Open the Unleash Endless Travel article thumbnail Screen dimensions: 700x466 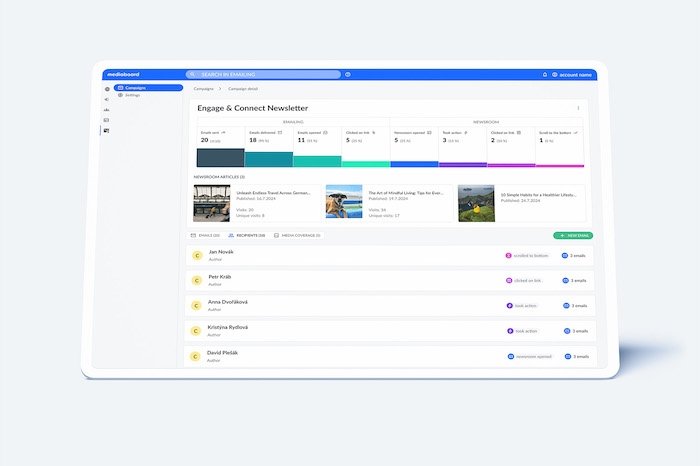(x=211, y=202)
